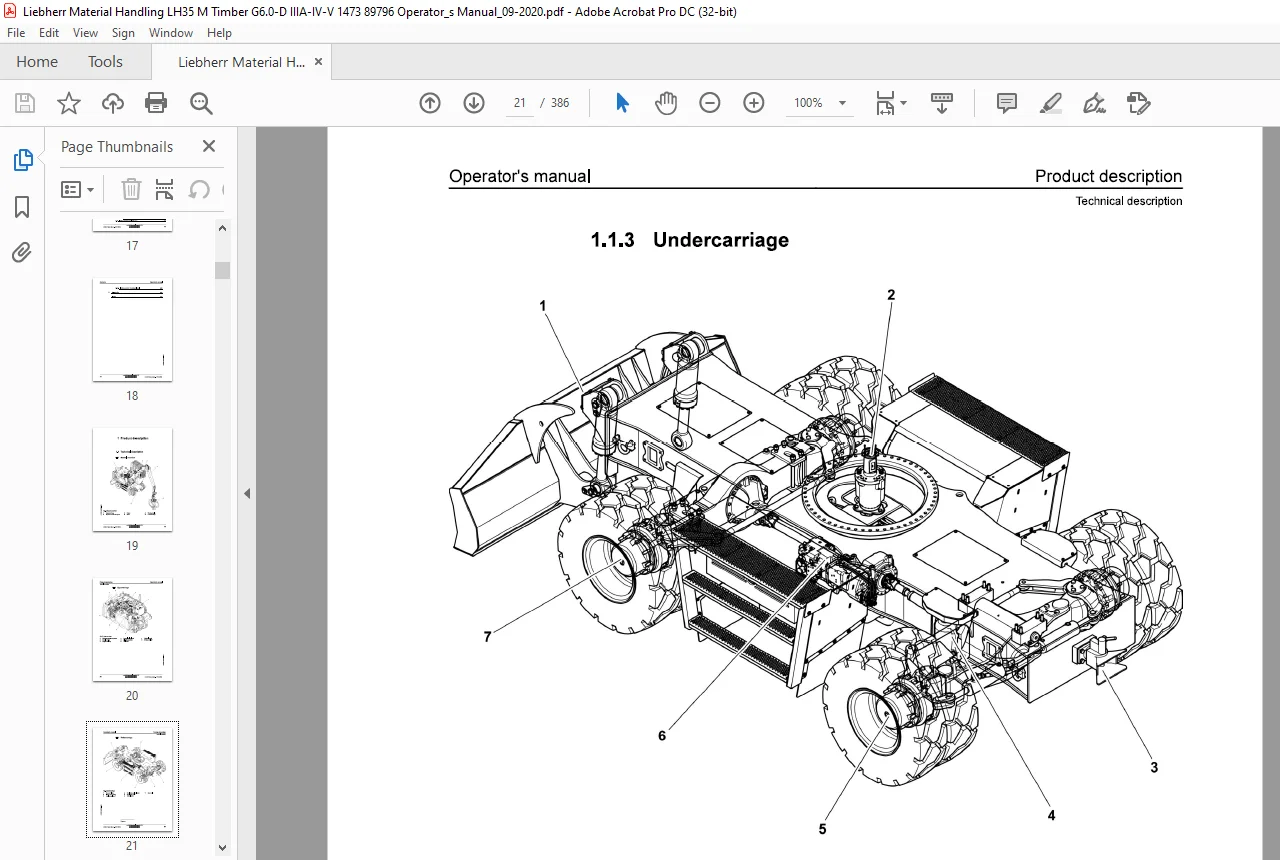Image resolution: width=1280 pixels, height=860 pixels.
Task: Bookmark file with the star icon
Action: 68,103
